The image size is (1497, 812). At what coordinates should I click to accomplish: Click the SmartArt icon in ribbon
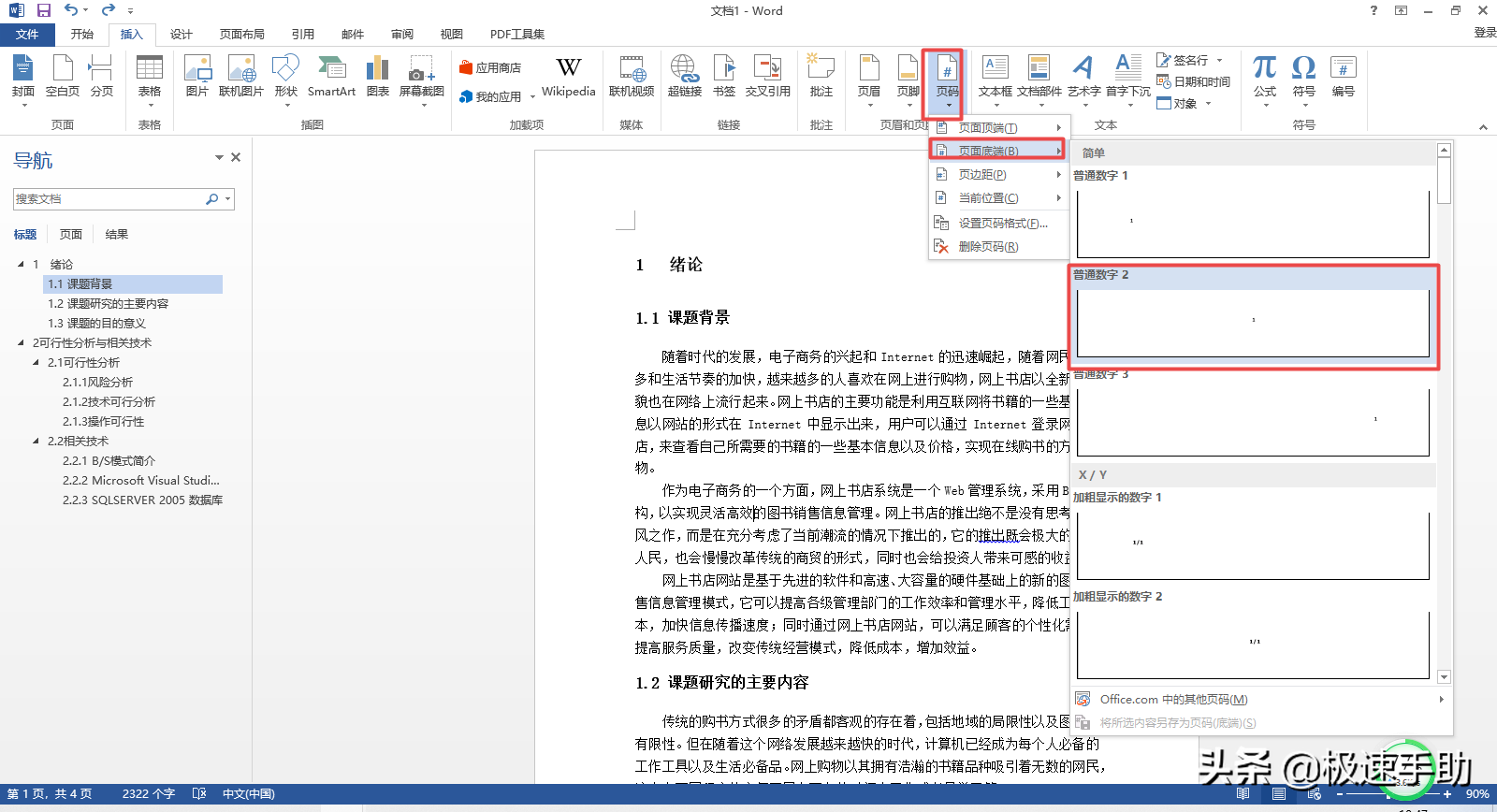coord(331,75)
